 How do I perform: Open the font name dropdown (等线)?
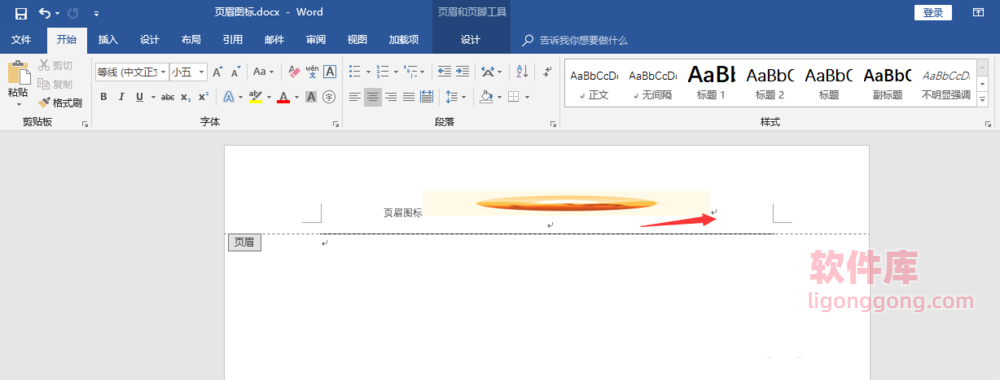point(163,72)
